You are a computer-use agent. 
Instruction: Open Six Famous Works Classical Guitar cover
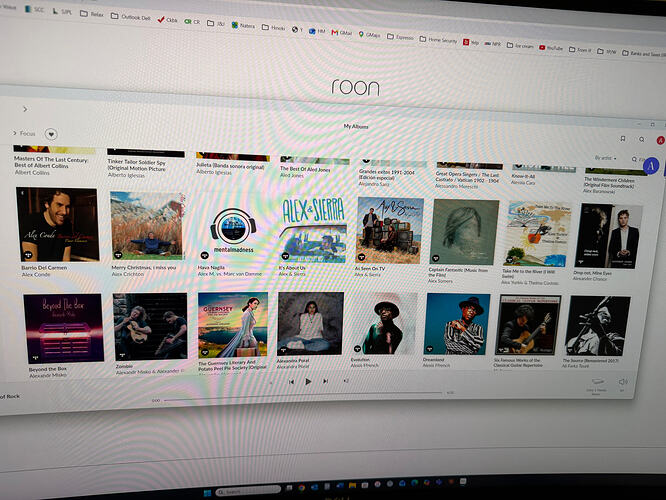(x=527, y=325)
